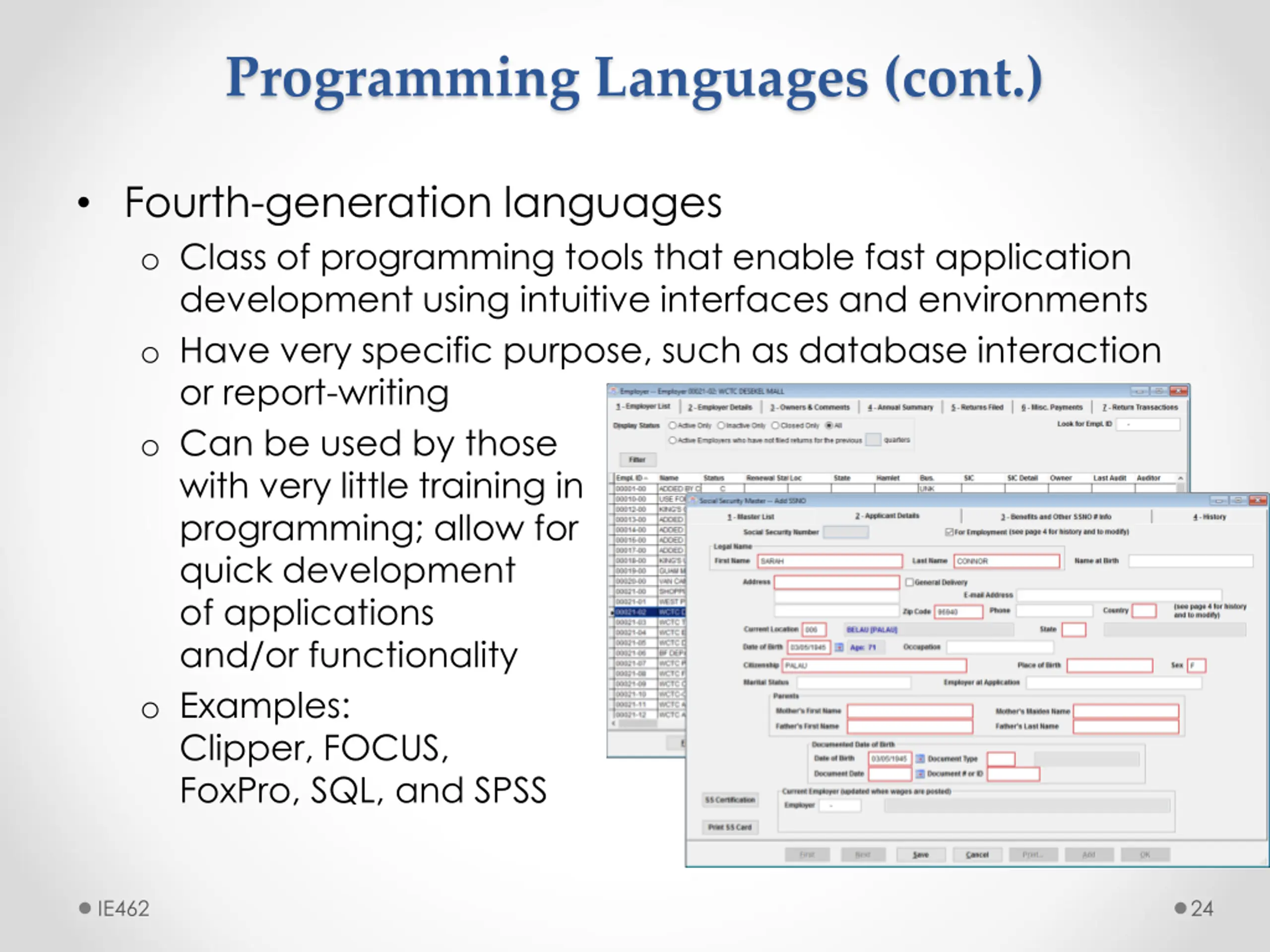This screenshot has height=952, width=1270.
Task: Click the Employer window title bar icon
Action: (x=614, y=391)
